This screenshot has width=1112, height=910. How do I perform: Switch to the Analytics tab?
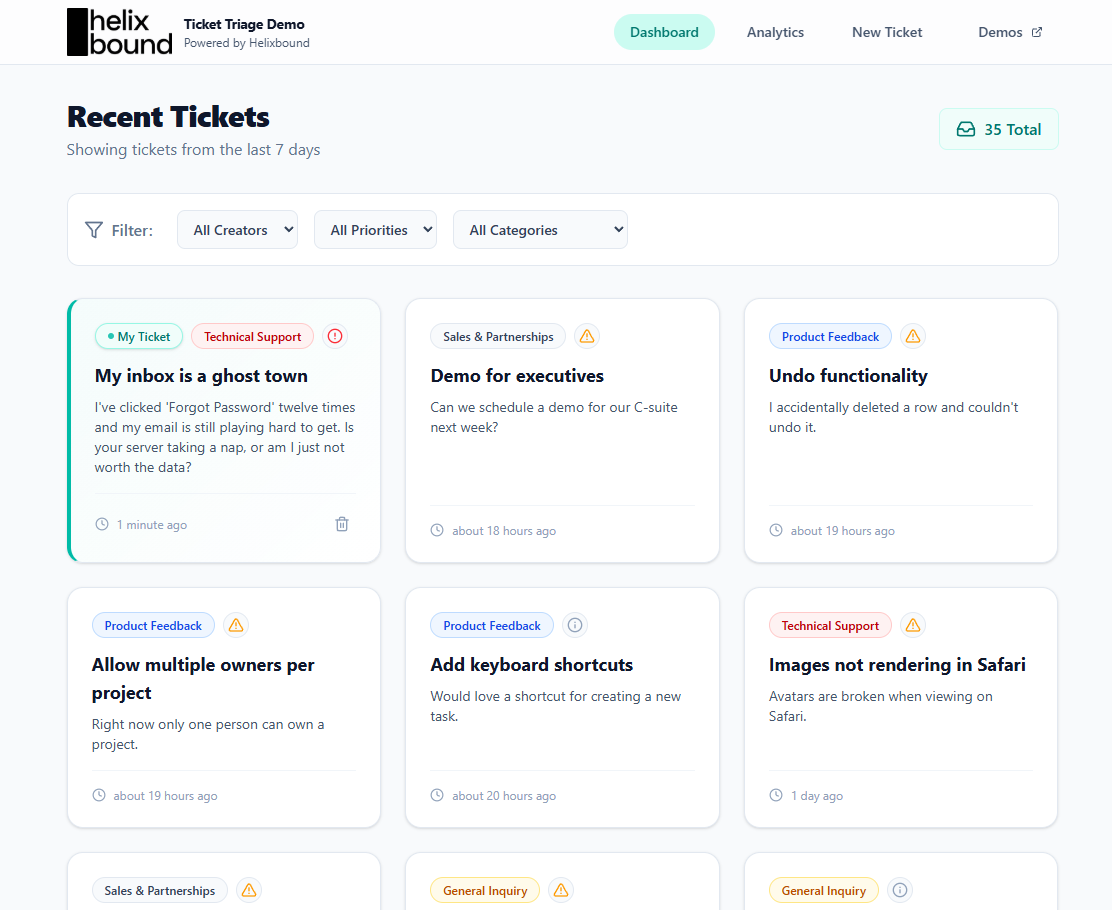tap(775, 31)
